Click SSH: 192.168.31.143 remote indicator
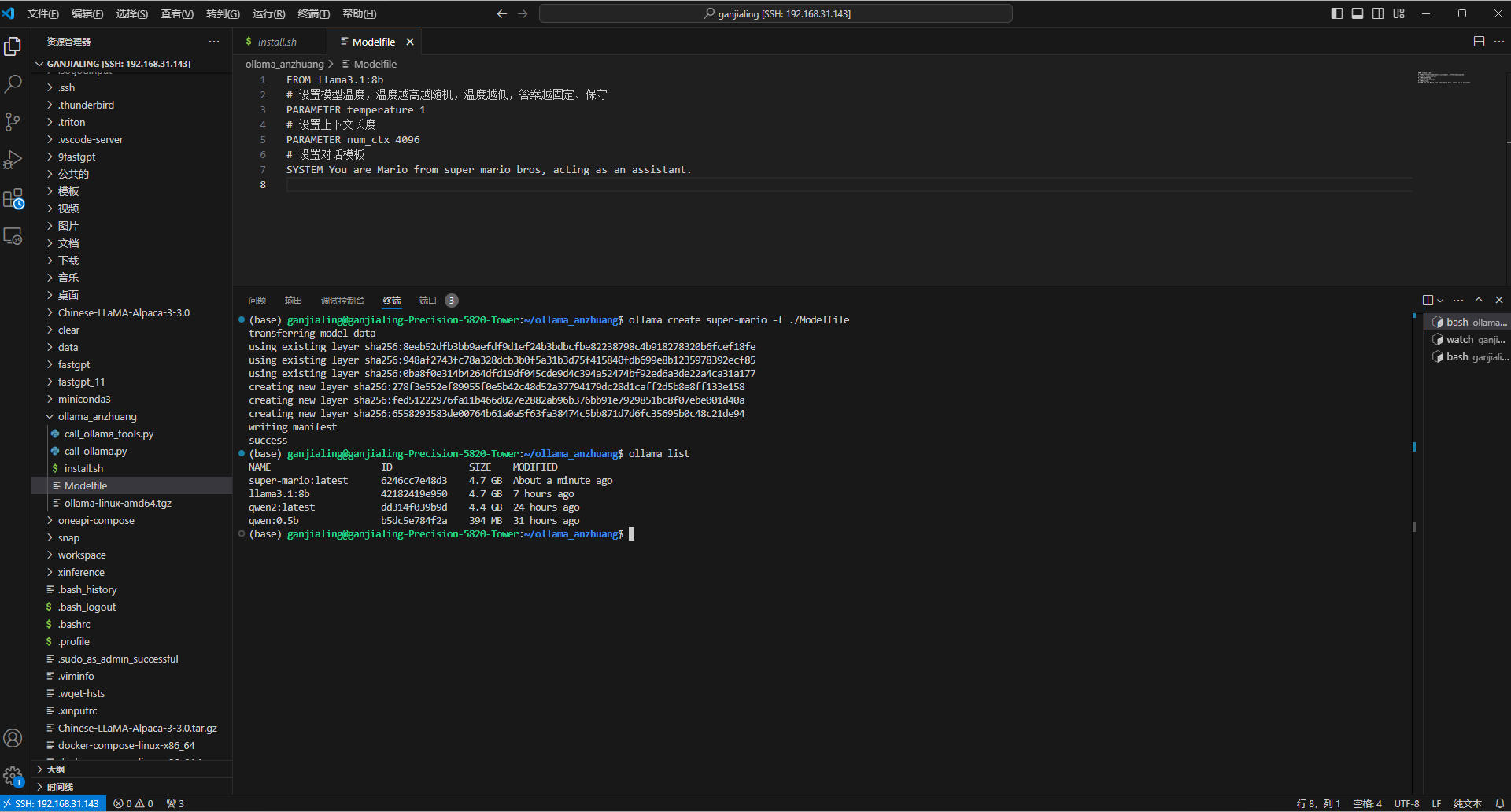This screenshot has width=1511, height=812. pos(53,803)
